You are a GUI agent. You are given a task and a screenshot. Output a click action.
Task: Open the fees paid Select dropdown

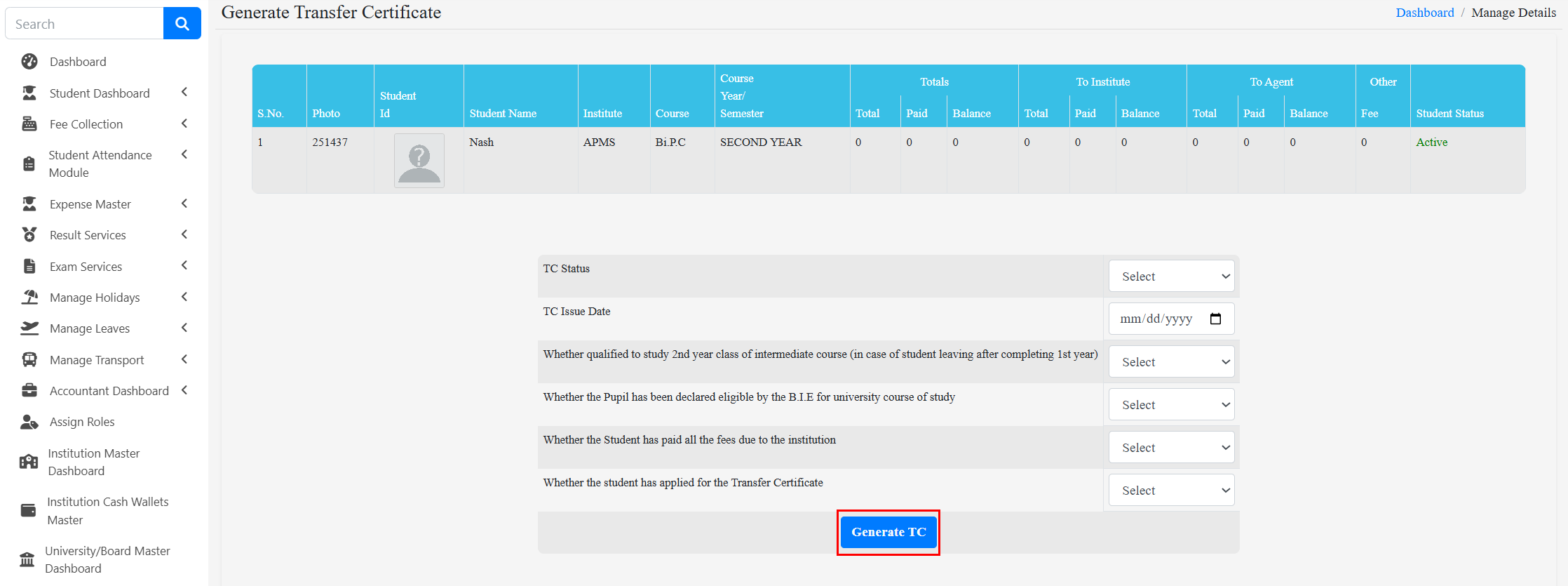(x=1171, y=448)
